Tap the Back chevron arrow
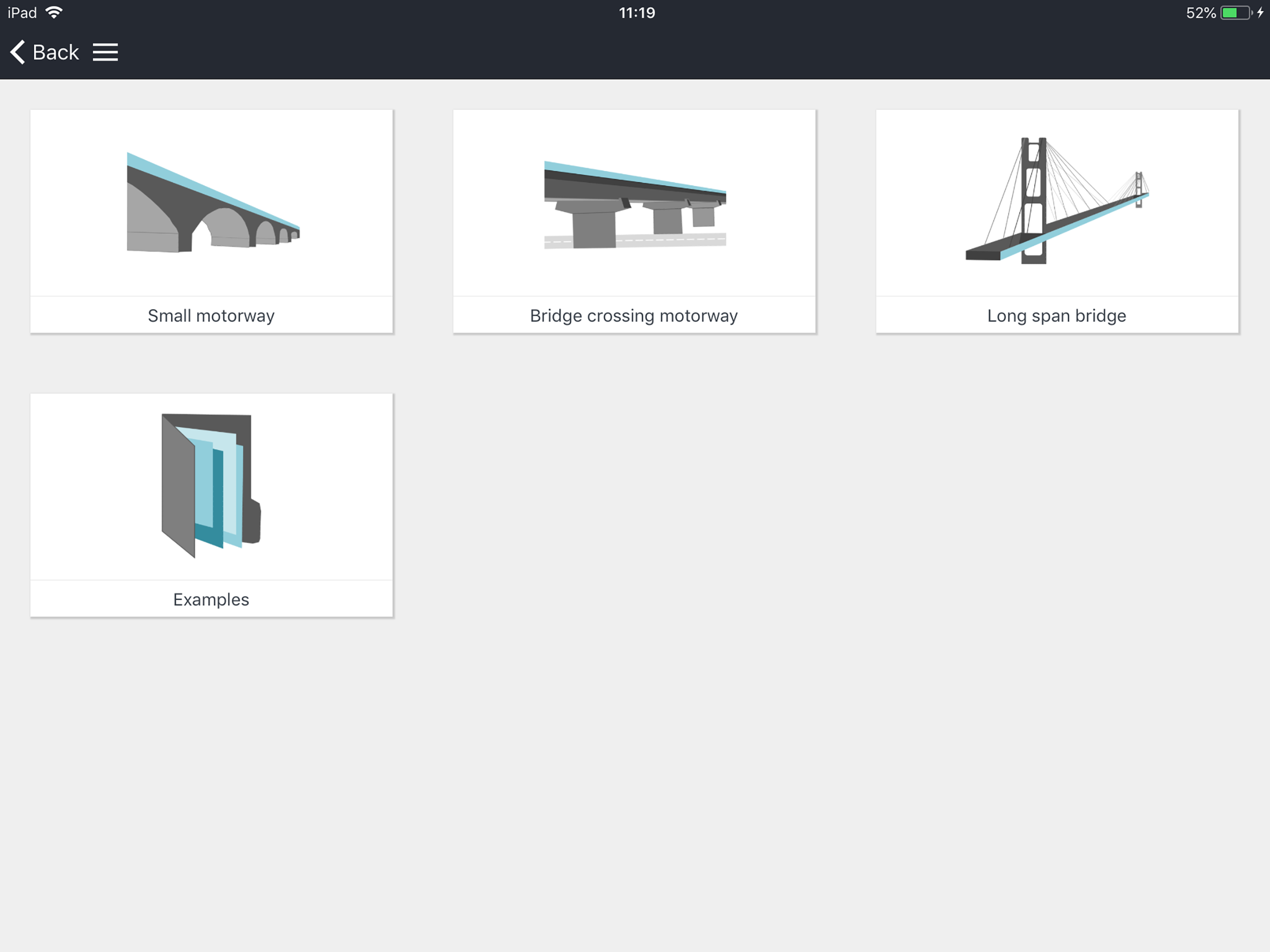The image size is (1270, 952). tap(17, 52)
